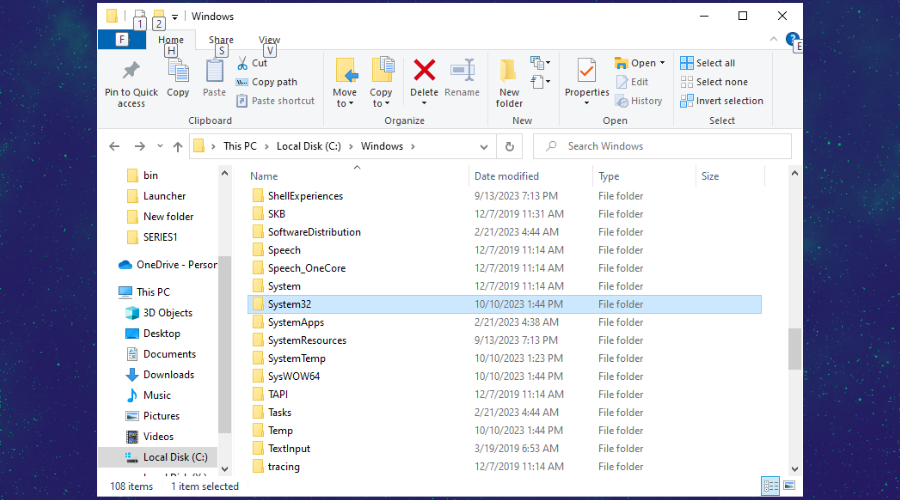Image resolution: width=900 pixels, height=500 pixels.
Task: Click the file list vertical scrollbar thumb
Action: tap(794, 348)
